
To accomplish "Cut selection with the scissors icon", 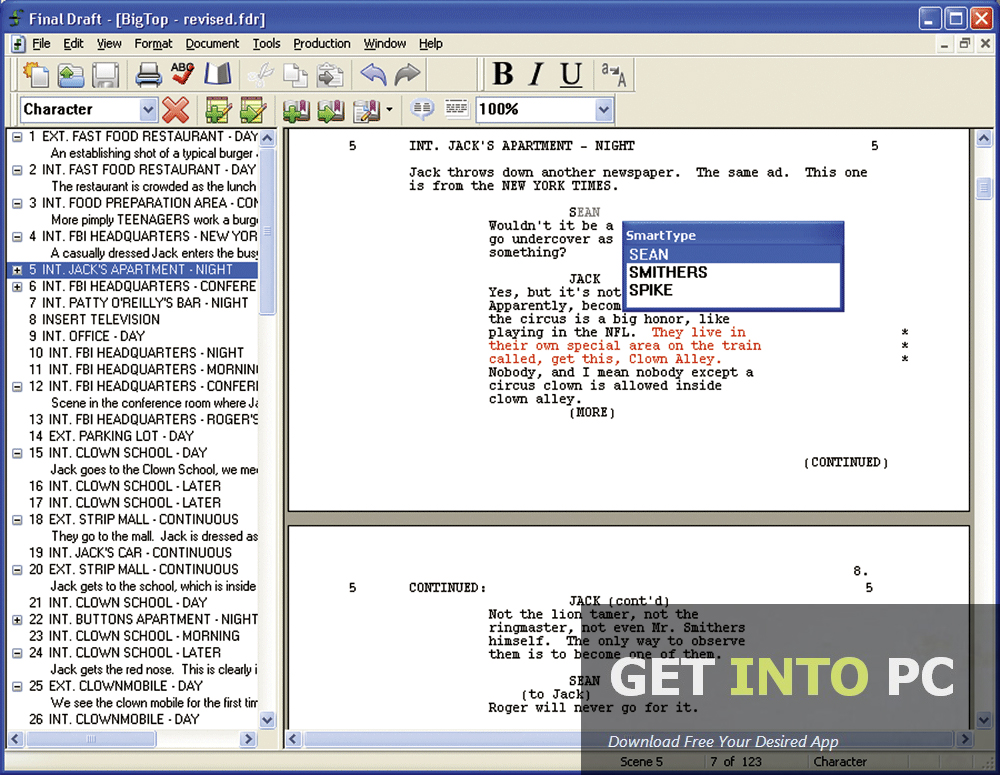I will coord(260,75).
